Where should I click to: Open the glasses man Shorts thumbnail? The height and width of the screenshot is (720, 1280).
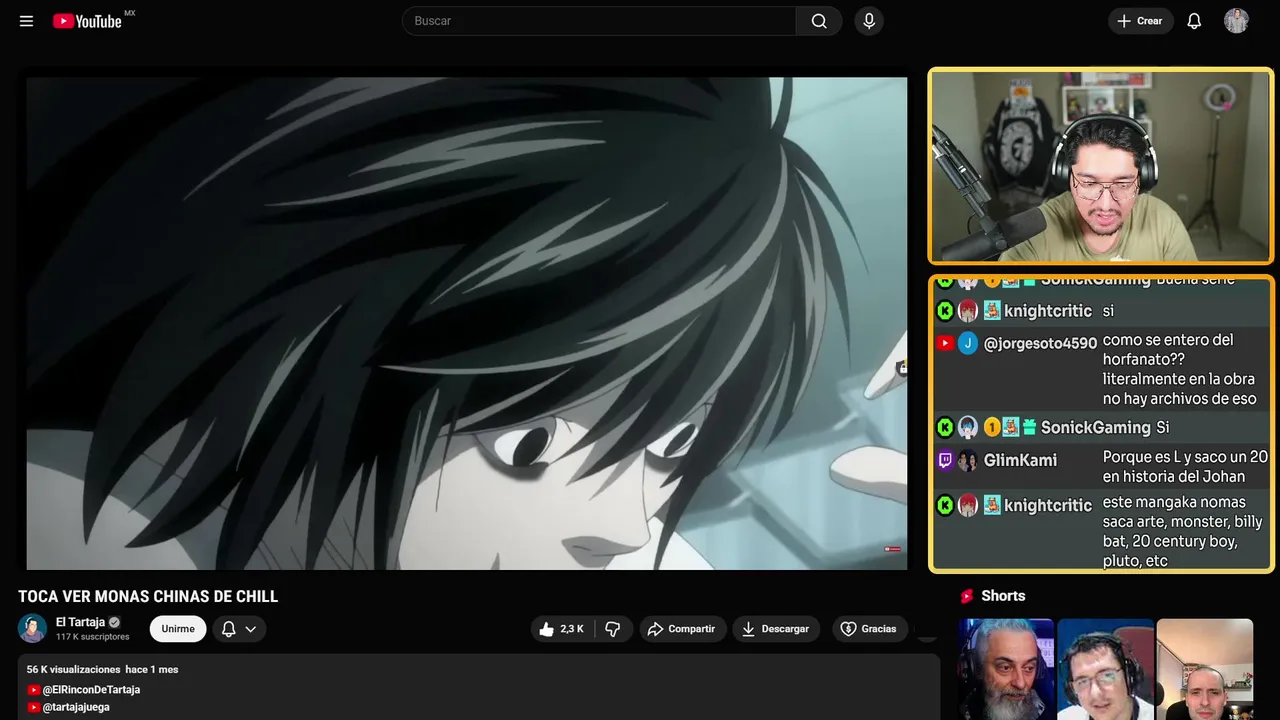[x=1105, y=669]
